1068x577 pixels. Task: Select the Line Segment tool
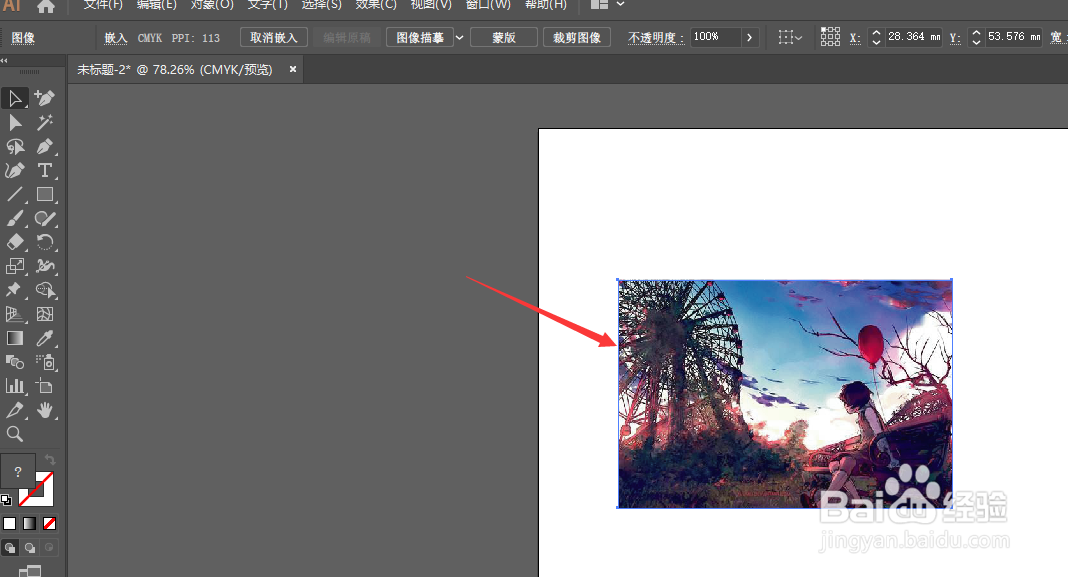(x=15, y=195)
